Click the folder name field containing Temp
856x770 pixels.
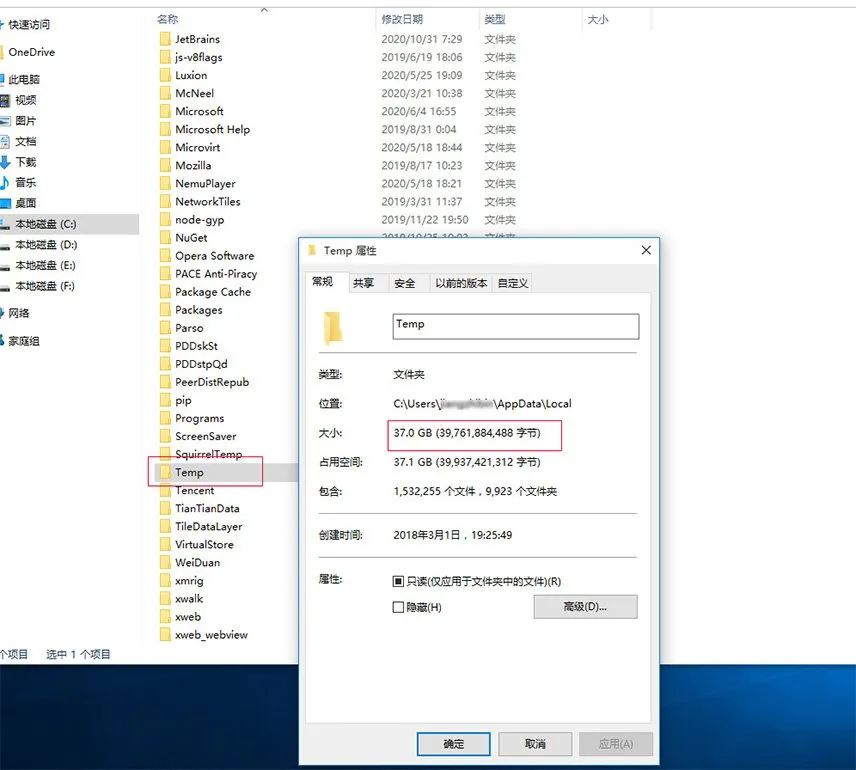click(x=515, y=326)
